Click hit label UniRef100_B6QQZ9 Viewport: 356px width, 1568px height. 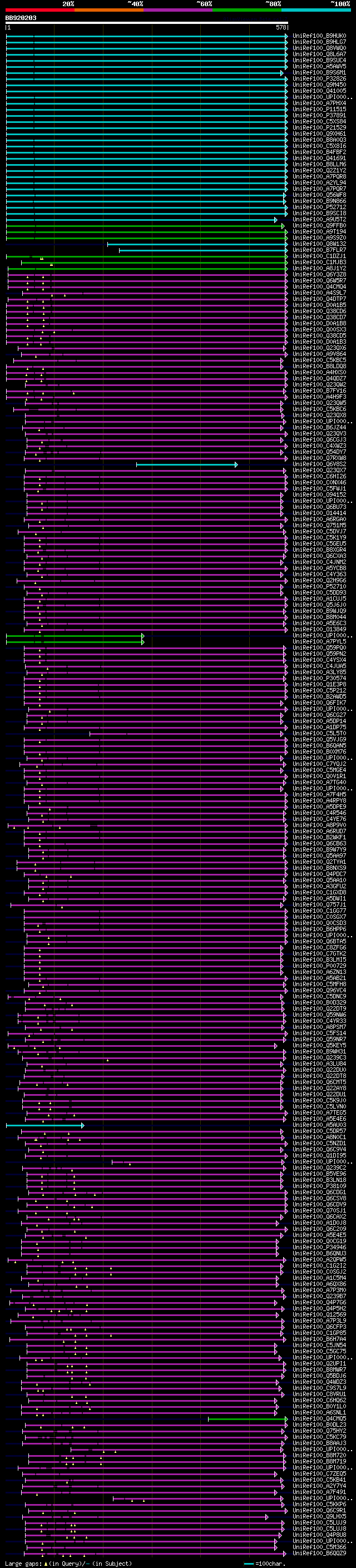point(319,1554)
